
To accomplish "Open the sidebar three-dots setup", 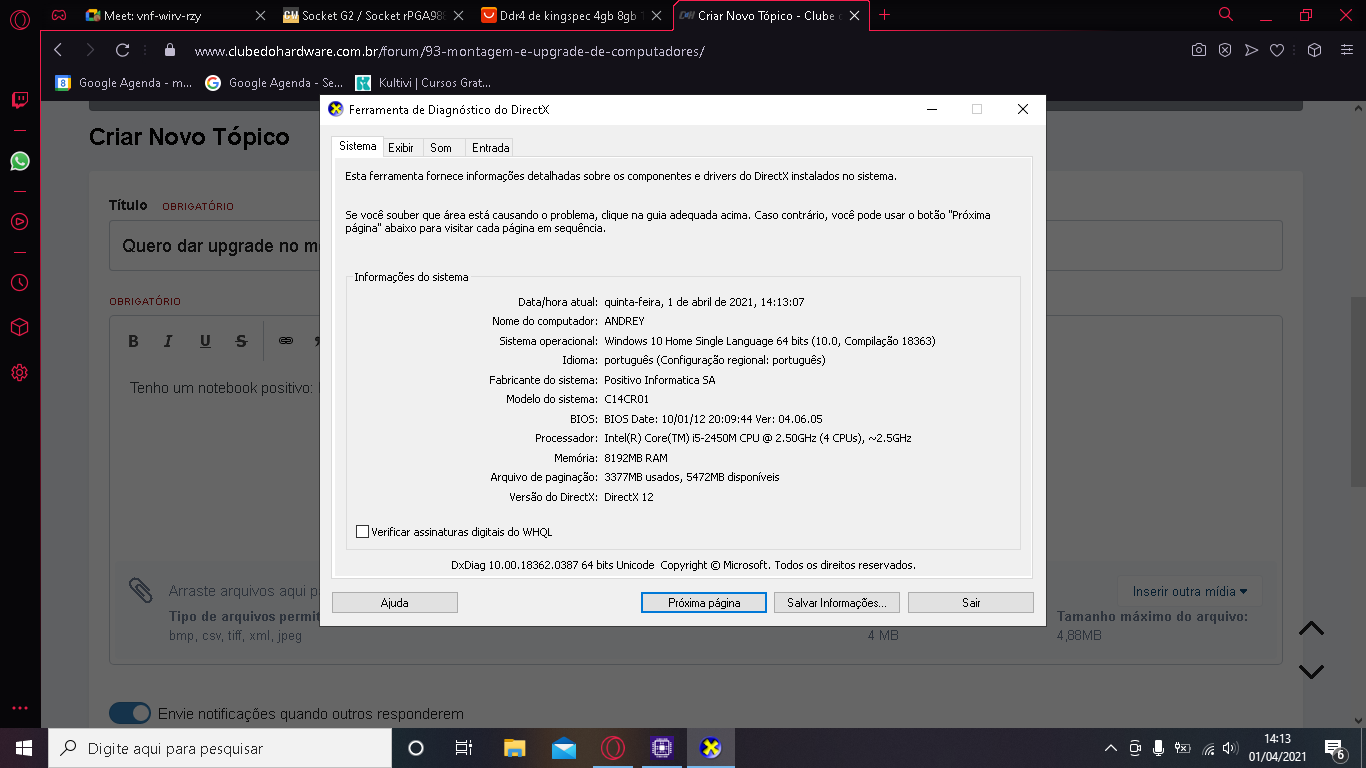I will click(x=19, y=707).
